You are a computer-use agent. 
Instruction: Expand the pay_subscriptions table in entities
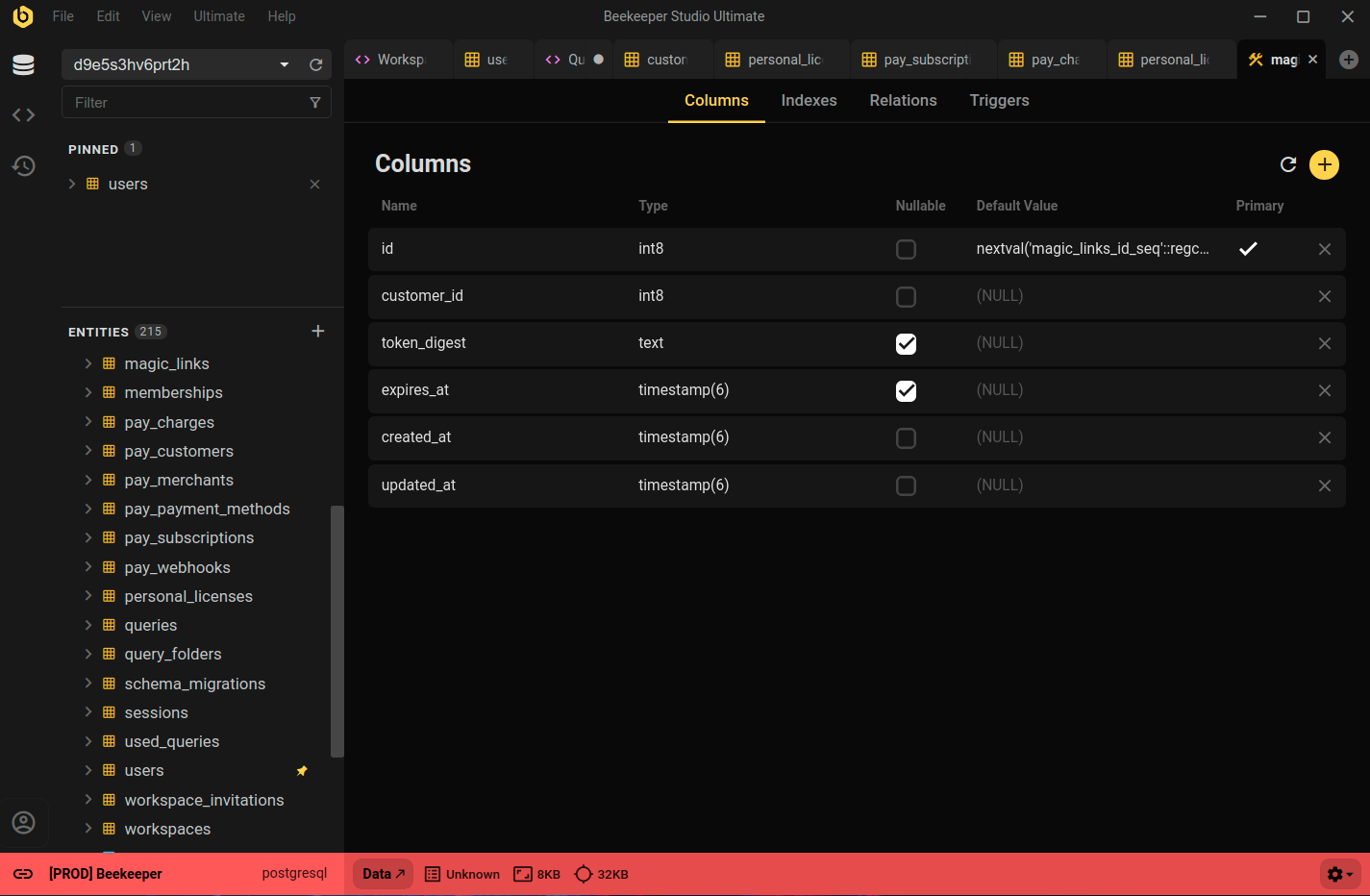[88, 538]
